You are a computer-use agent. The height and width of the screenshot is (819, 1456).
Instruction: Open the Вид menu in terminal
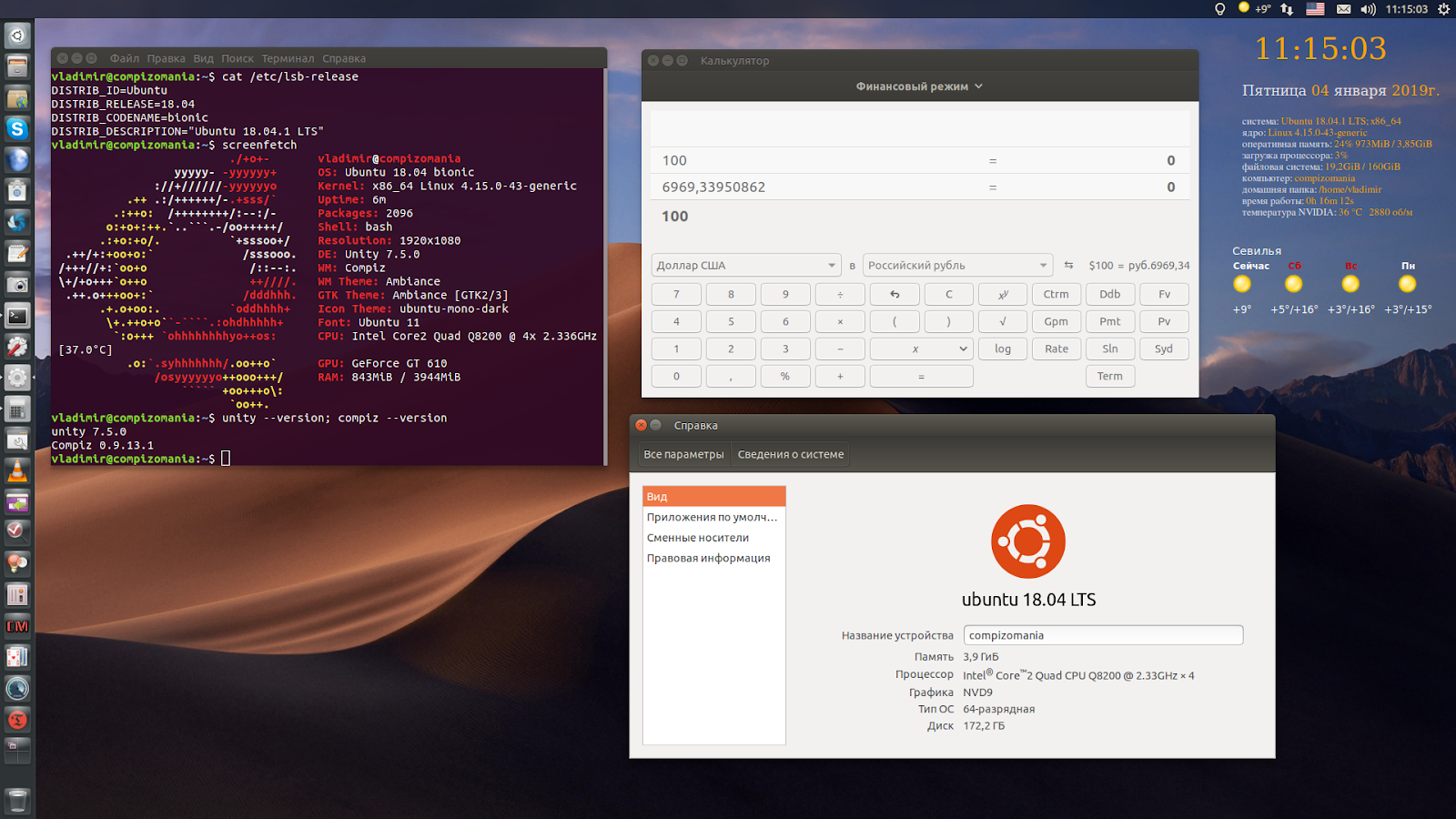point(203,58)
